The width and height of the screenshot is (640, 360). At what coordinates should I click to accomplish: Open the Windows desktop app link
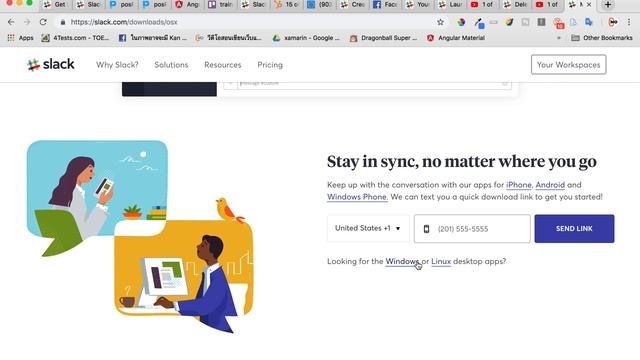tap(402, 261)
